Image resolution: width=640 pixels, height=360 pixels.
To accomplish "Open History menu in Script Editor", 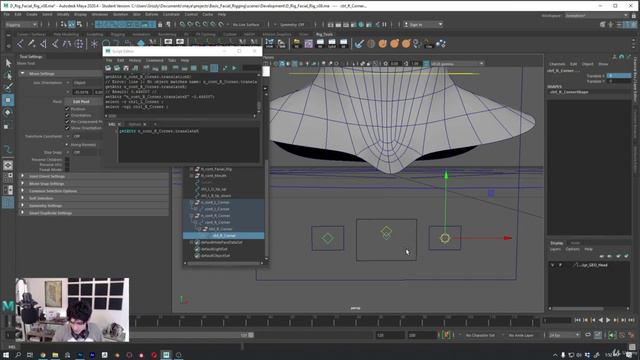I will (x=135, y=60).
